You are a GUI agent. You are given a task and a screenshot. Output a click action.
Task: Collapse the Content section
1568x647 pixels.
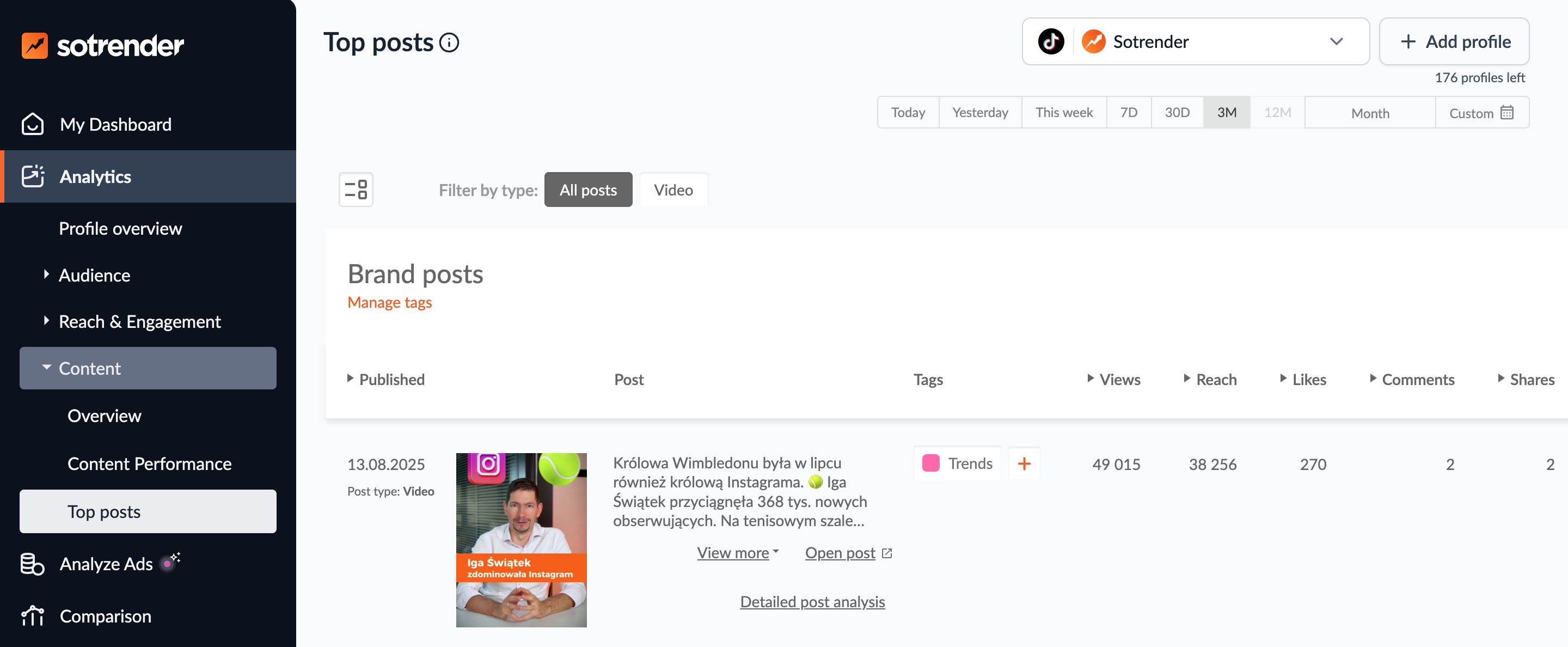(x=89, y=368)
